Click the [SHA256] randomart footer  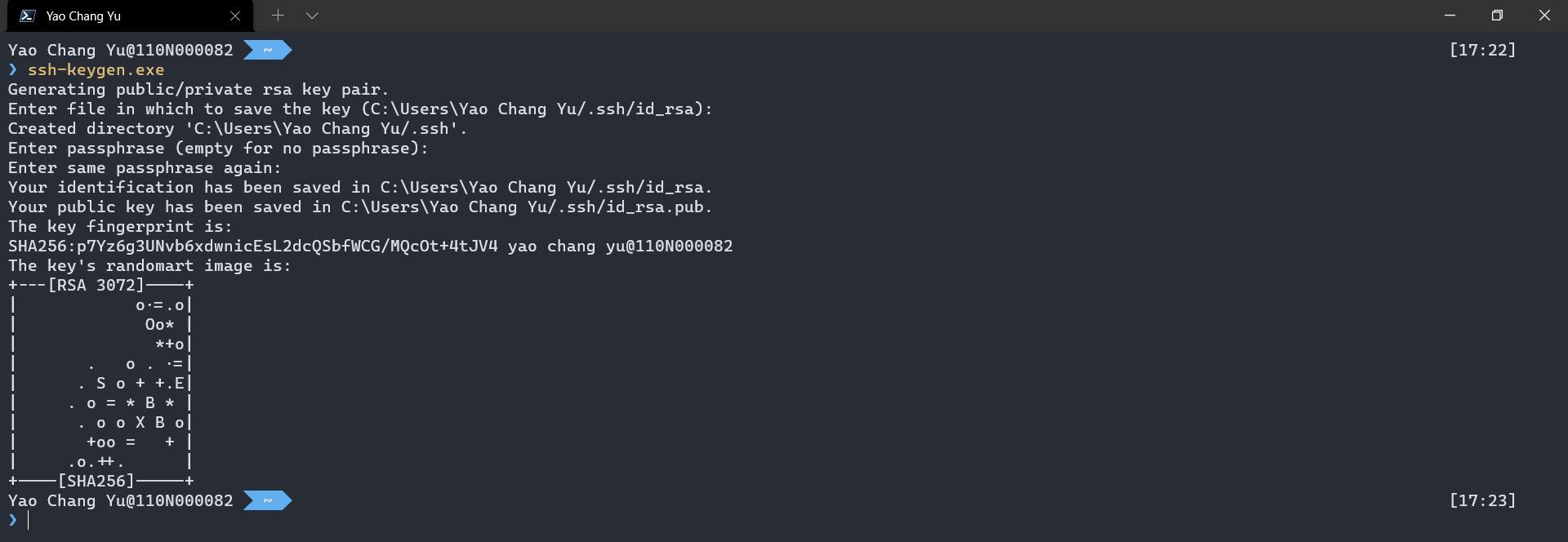coord(96,482)
